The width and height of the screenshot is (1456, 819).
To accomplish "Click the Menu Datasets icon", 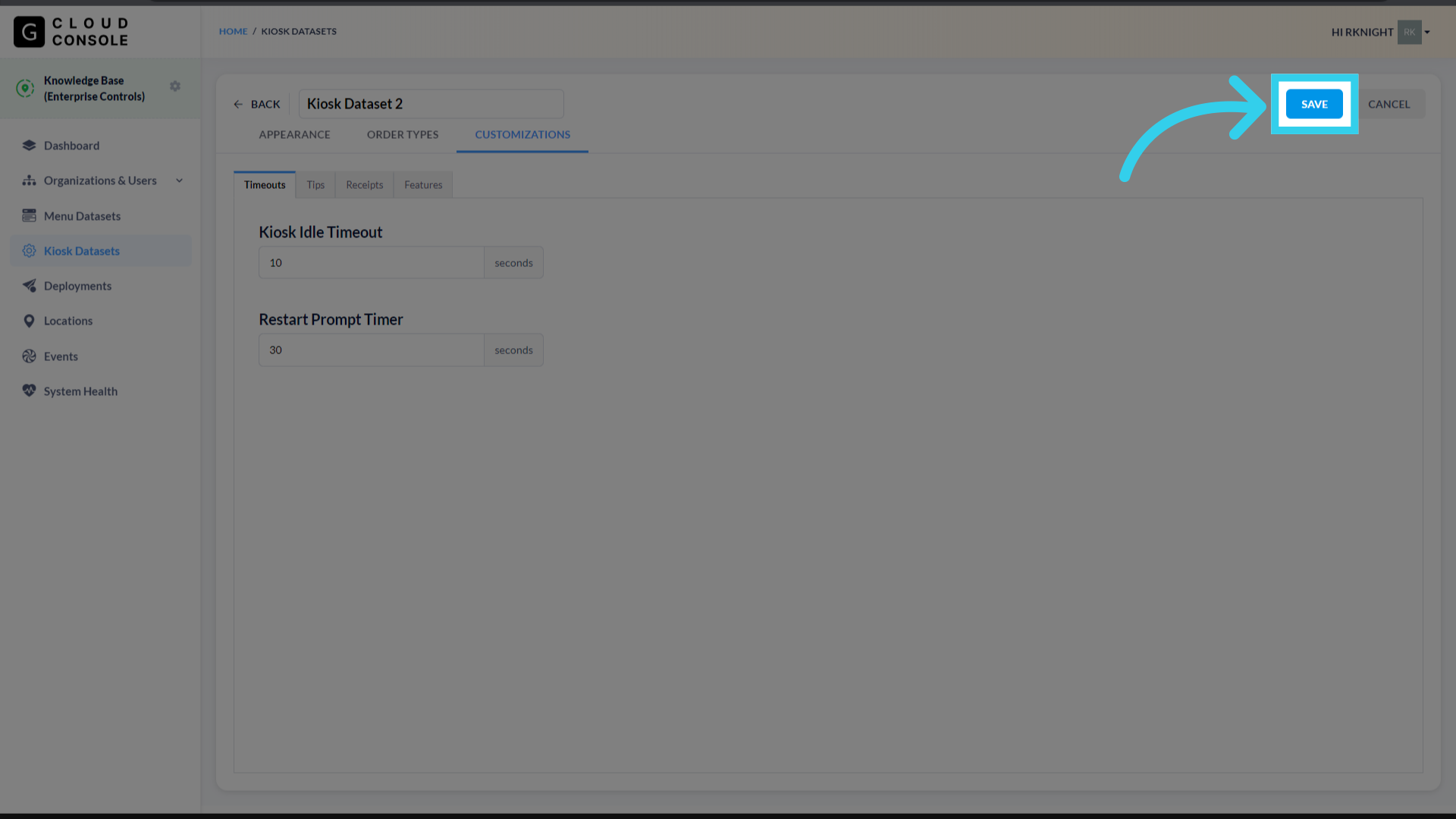I will (29, 216).
